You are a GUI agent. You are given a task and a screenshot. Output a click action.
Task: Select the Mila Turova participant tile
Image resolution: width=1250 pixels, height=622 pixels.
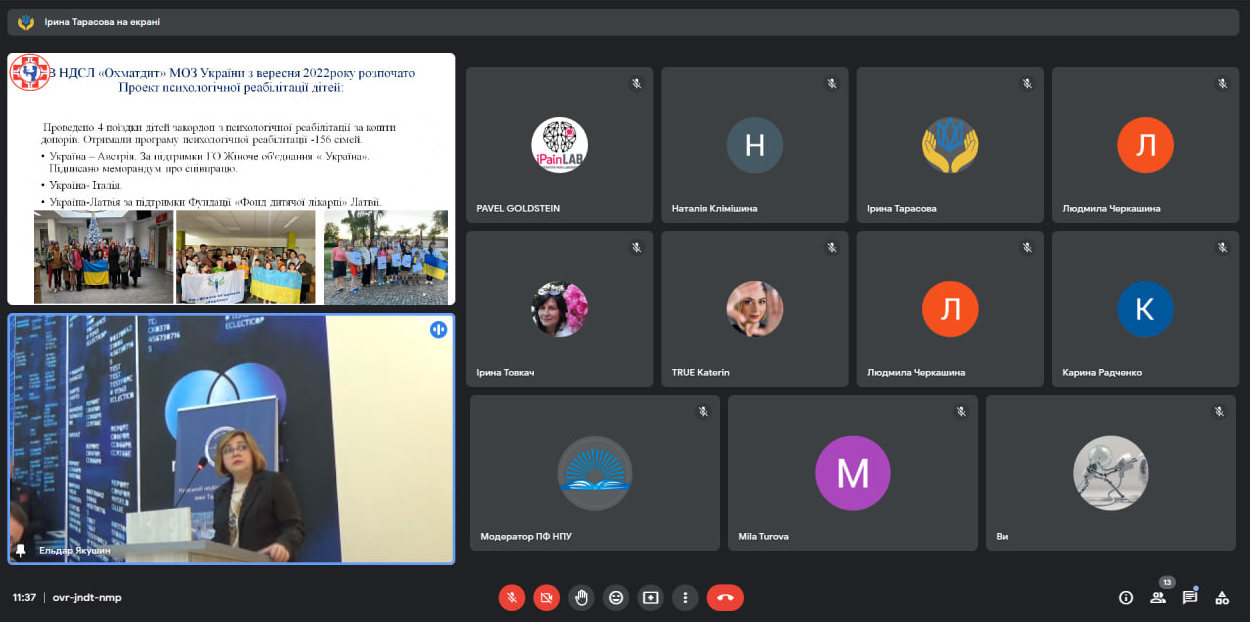coord(852,473)
